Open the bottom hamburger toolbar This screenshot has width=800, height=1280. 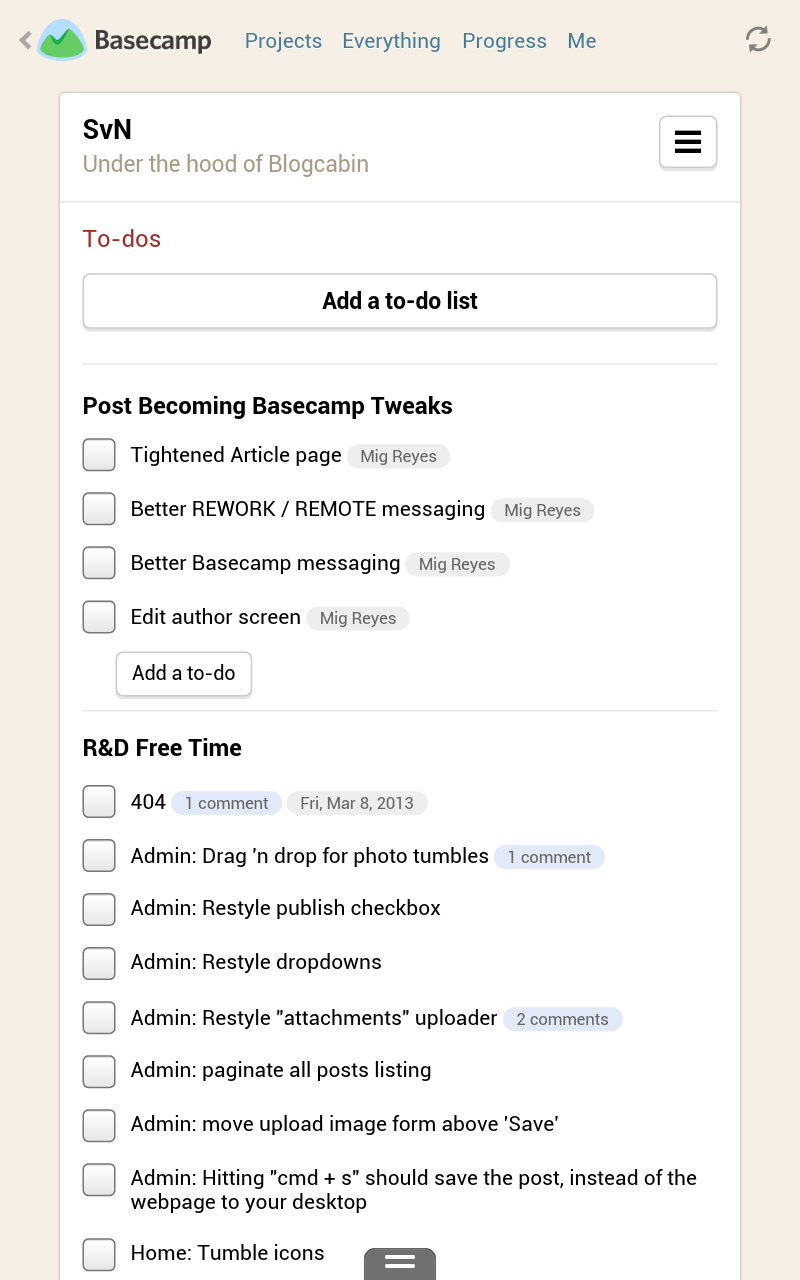[400, 1263]
